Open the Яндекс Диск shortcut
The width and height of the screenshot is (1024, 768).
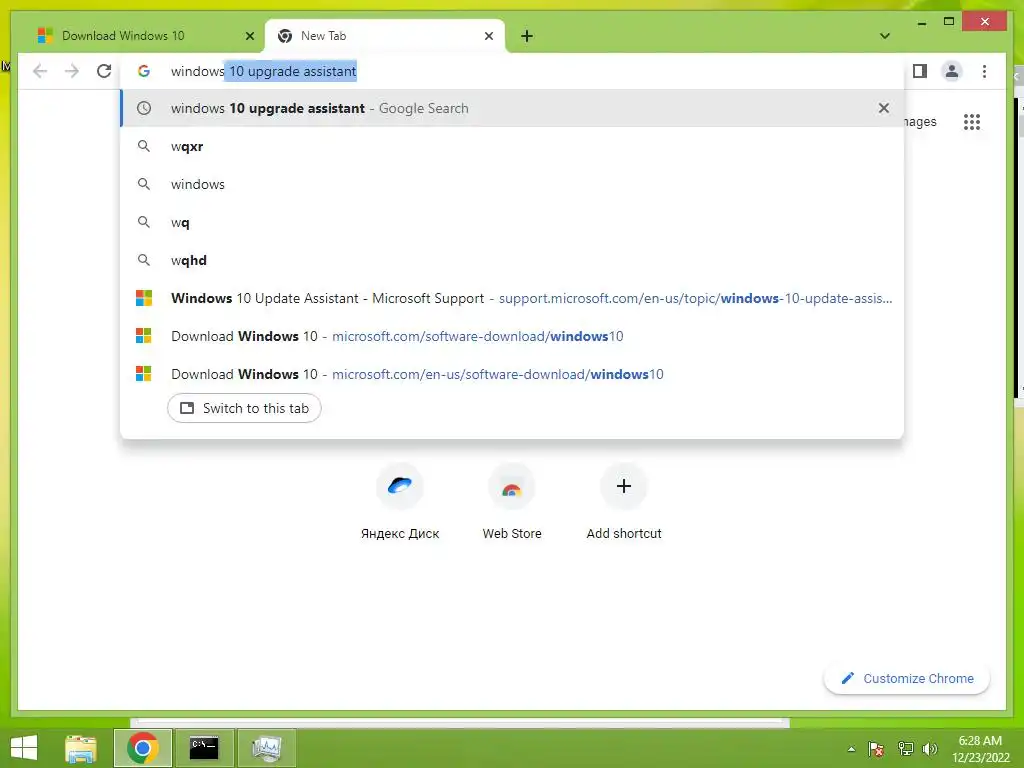click(x=400, y=502)
